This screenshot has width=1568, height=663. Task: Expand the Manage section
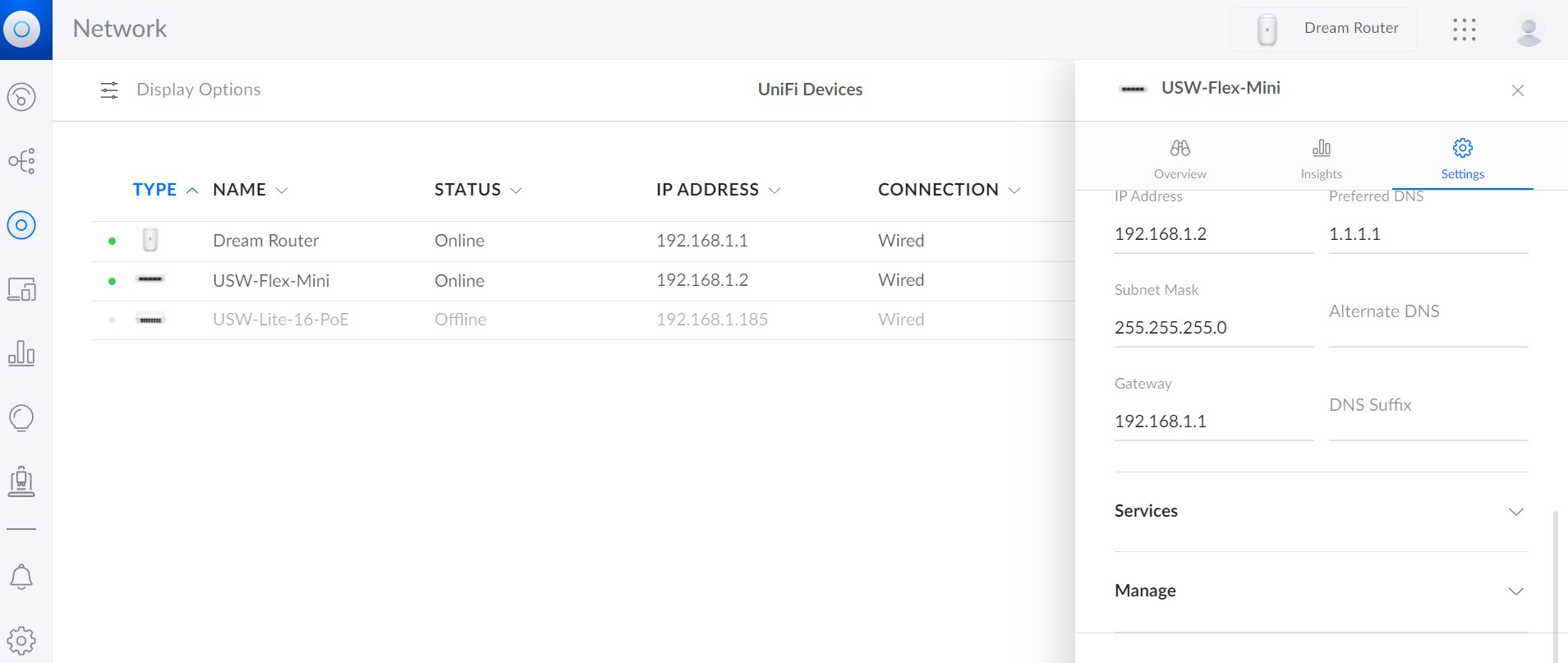[x=1321, y=591]
